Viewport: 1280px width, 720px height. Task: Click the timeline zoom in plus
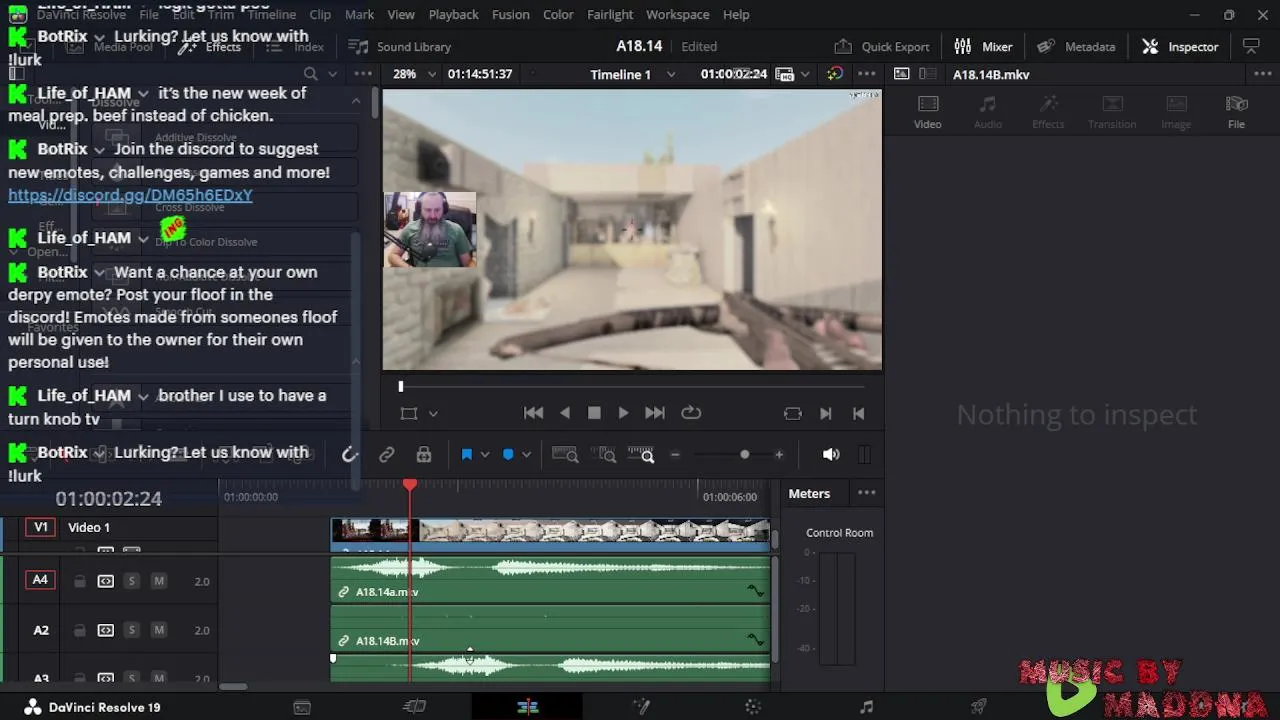pyautogui.click(x=779, y=455)
